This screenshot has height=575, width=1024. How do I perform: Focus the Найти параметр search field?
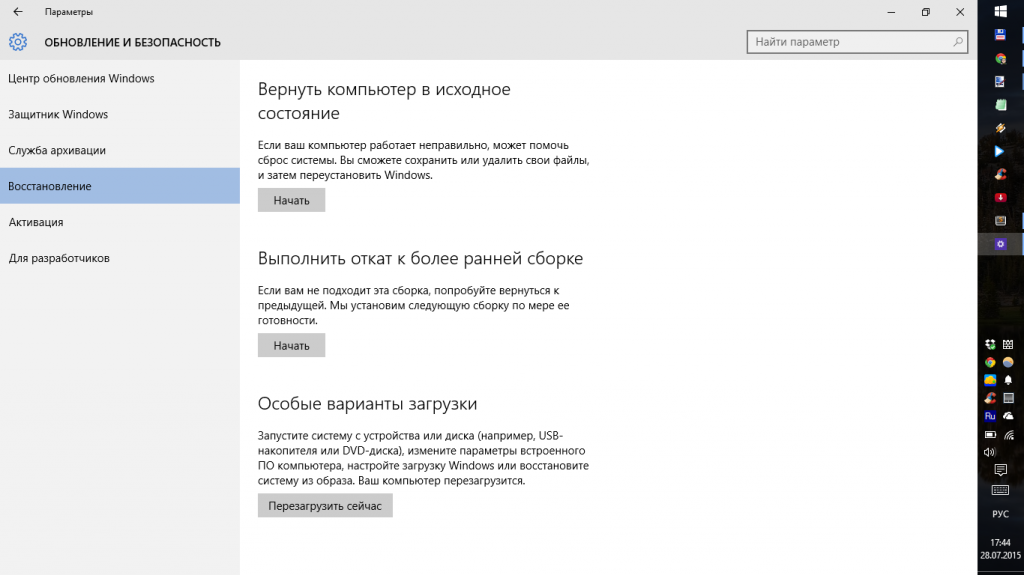pos(857,42)
